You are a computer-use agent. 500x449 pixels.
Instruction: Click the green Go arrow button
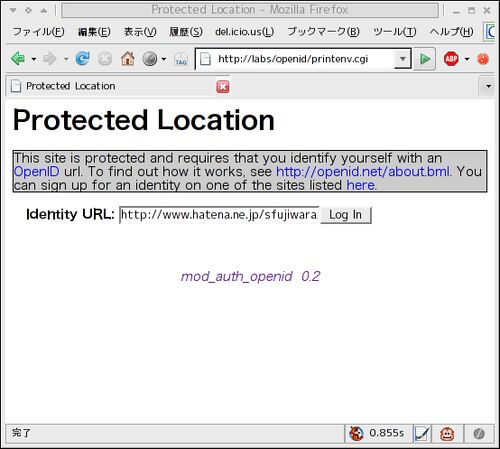tap(425, 59)
